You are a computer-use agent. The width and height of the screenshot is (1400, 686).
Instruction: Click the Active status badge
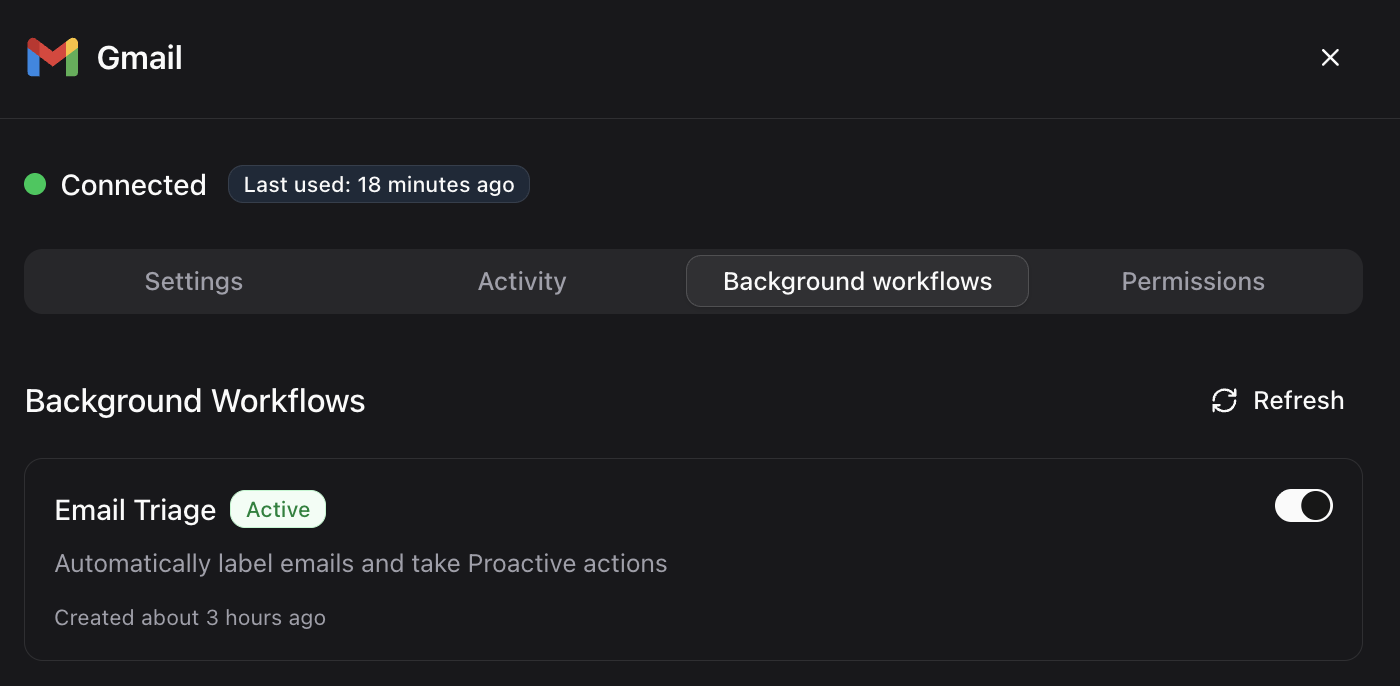tap(278, 509)
